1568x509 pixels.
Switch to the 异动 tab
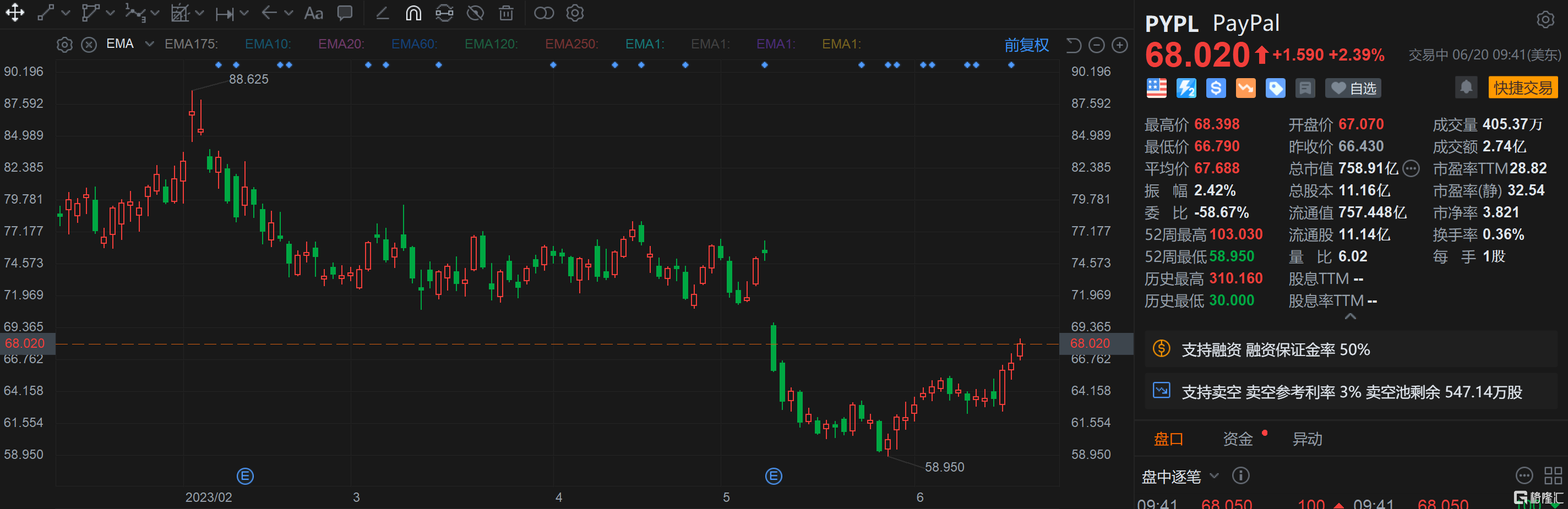(x=1307, y=439)
